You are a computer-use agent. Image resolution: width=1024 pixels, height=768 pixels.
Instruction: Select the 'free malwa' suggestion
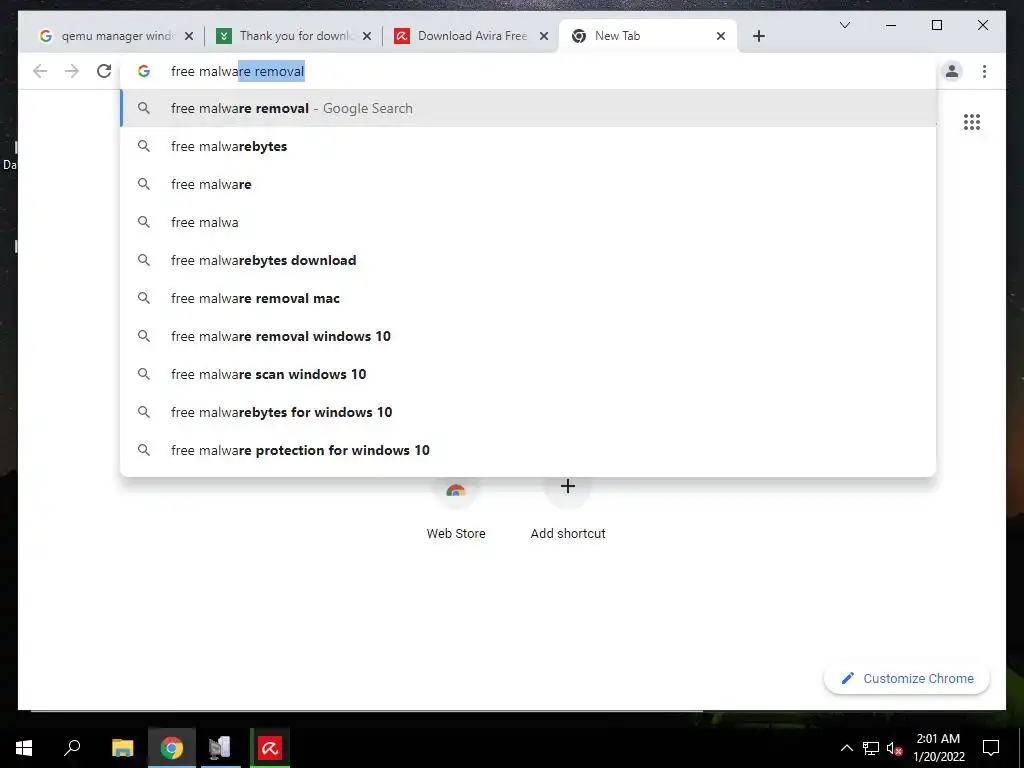click(528, 222)
